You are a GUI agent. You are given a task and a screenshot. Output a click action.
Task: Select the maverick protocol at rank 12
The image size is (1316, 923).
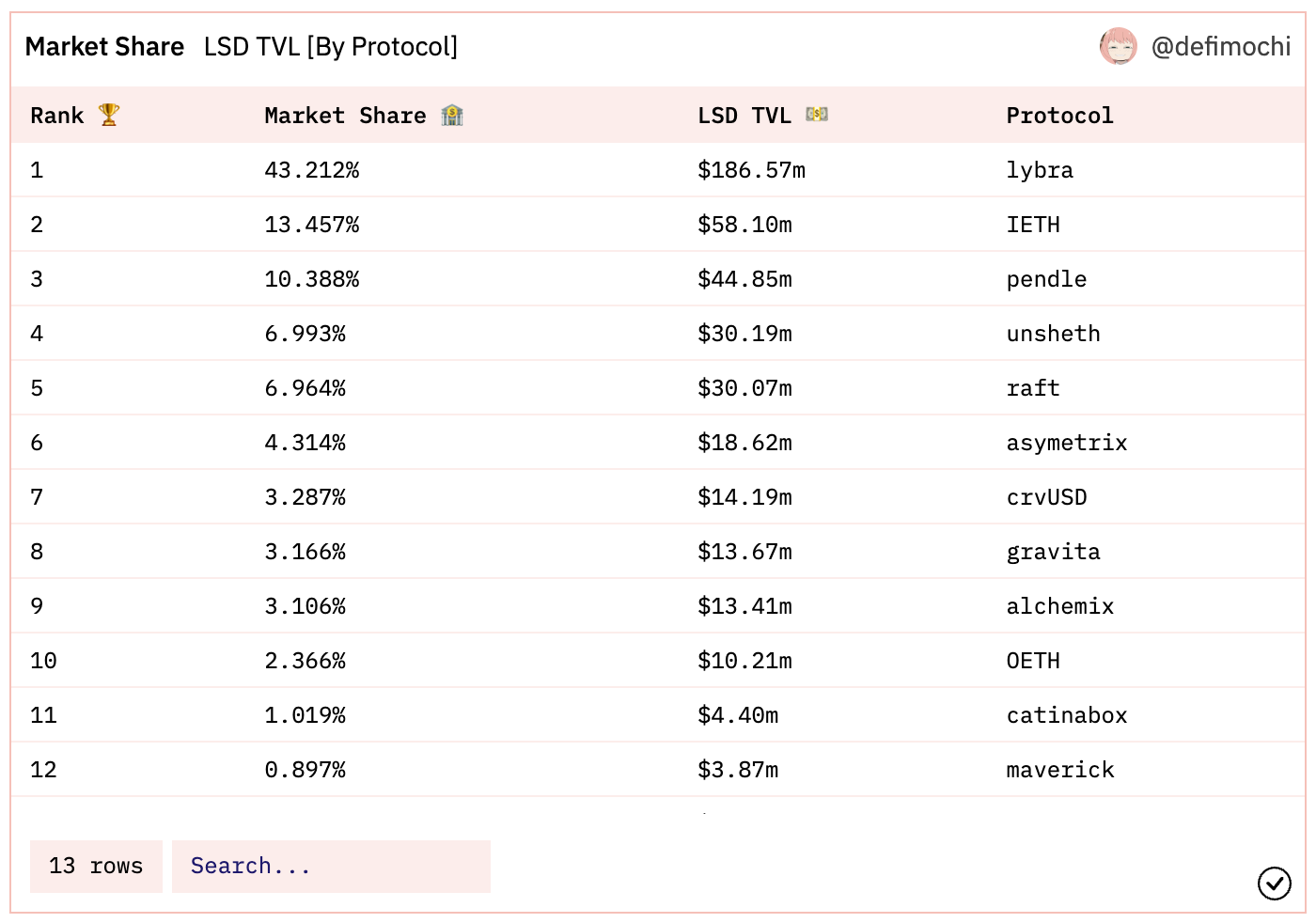pos(1059,770)
